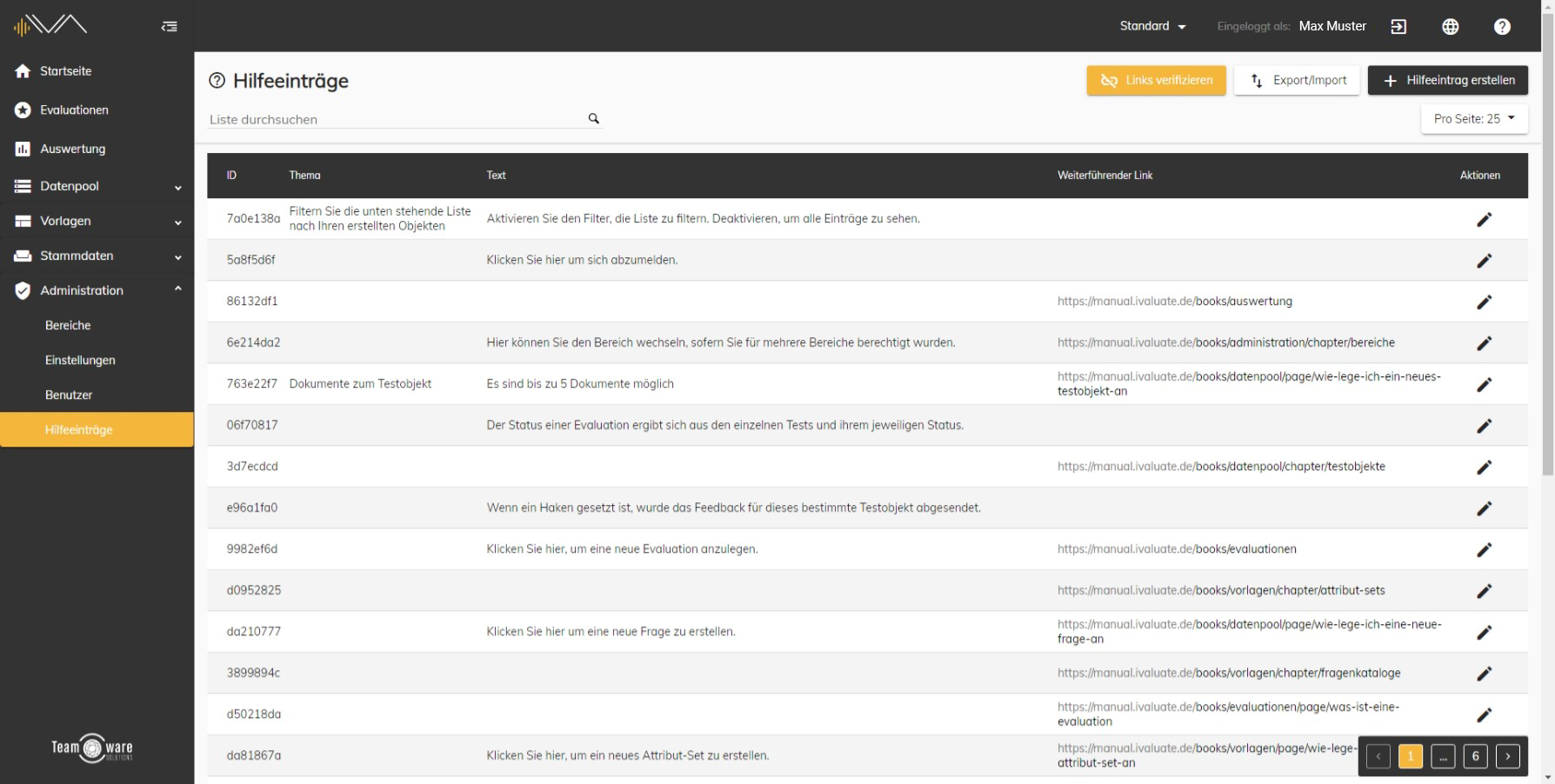Edit entry 86132df1 with the pencil icon
This screenshot has height=784, width=1555.
(x=1485, y=302)
